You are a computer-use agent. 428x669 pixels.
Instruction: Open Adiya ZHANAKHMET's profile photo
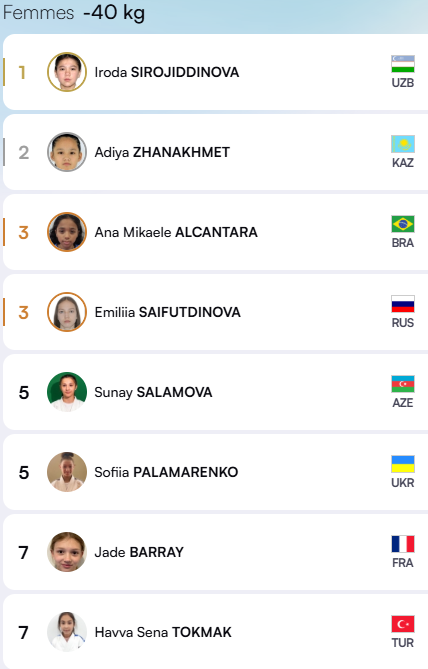point(67,152)
